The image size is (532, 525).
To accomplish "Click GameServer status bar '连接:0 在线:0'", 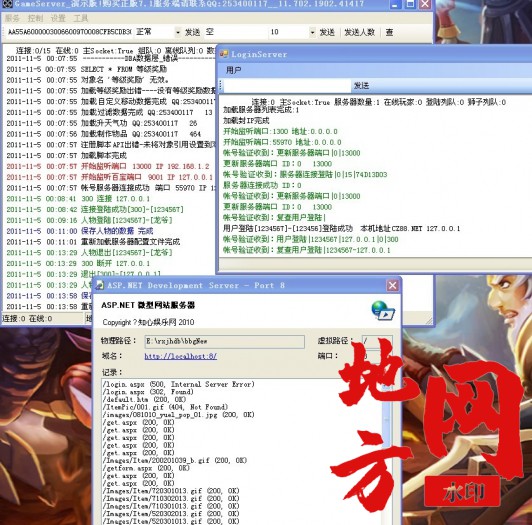I will tap(27, 318).
